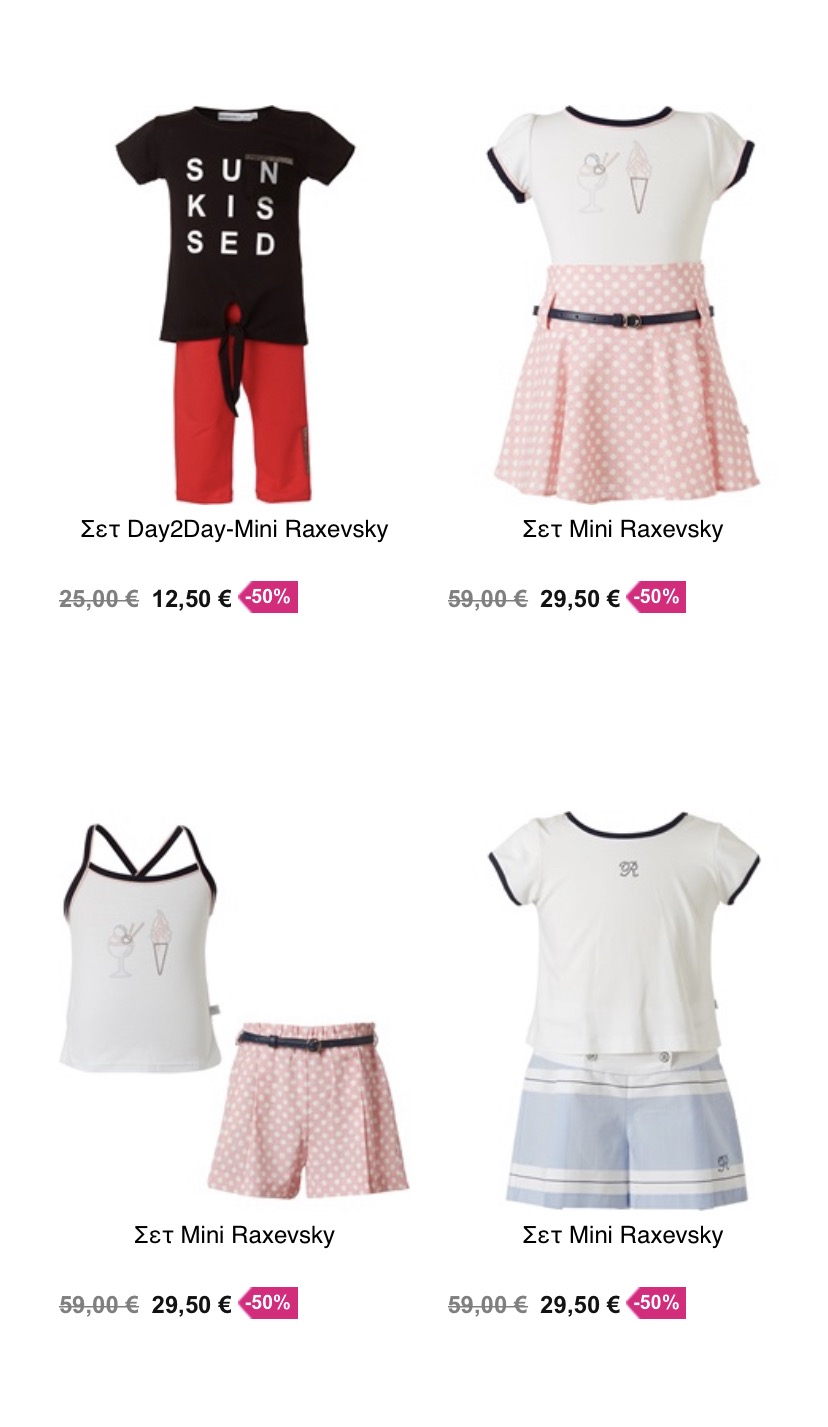Click the product title under the polka dot skirt set

pyautogui.click(x=622, y=529)
